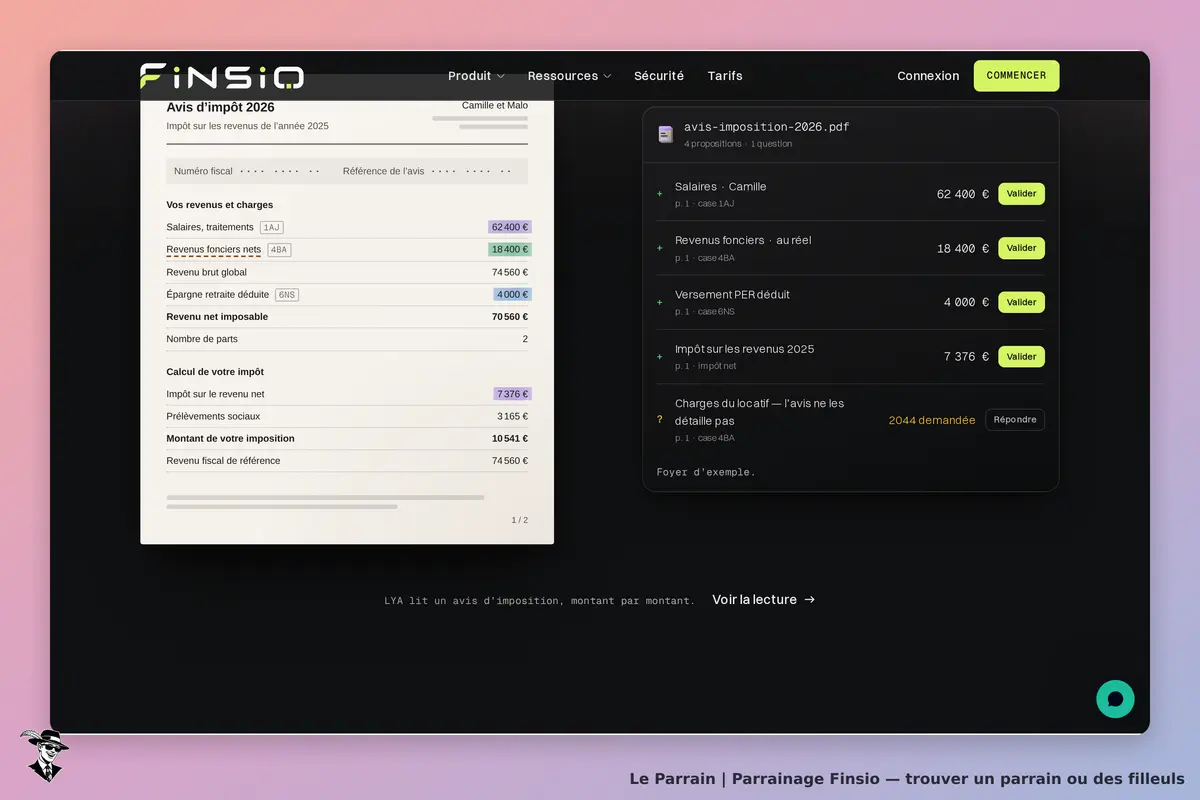Click the plus icon beside Salaires · Camille
This screenshot has width=1200, height=800.
pyautogui.click(x=659, y=194)
